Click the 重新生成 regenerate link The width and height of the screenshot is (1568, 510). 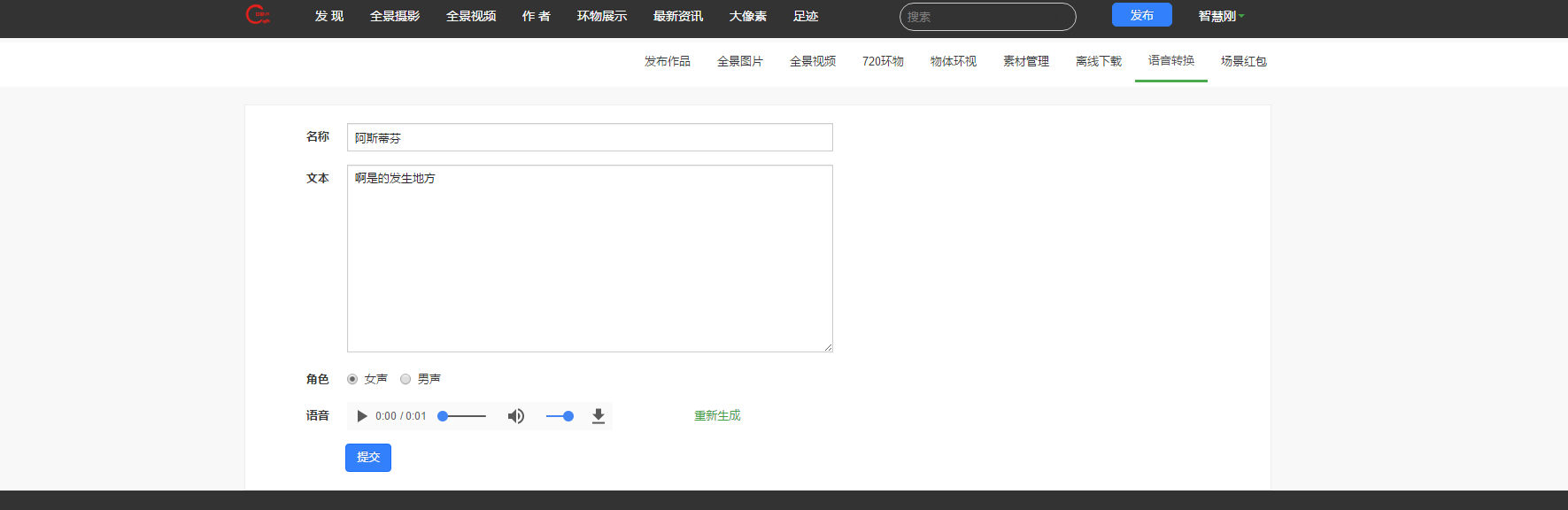pos(717,415)
